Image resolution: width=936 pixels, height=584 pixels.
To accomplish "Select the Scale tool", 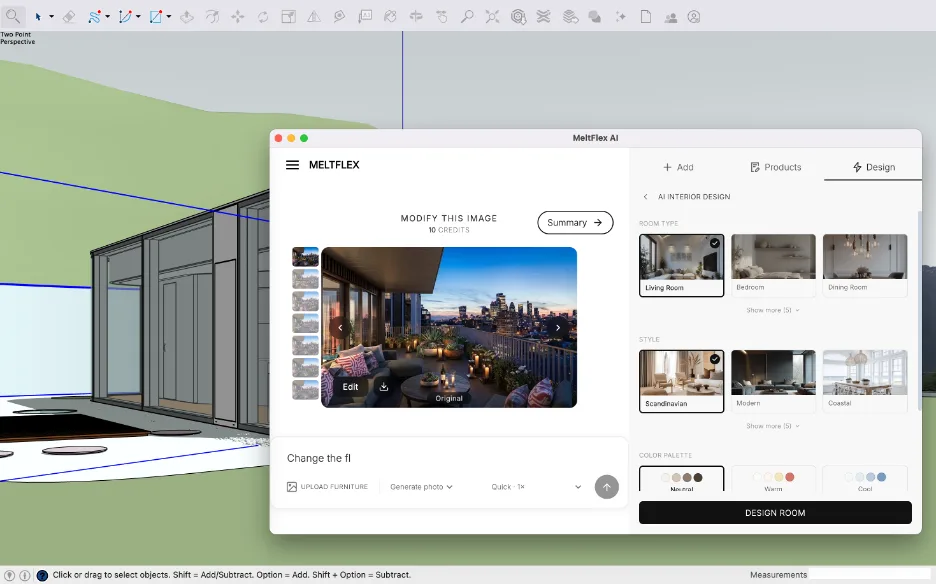I will click(288, 17).
